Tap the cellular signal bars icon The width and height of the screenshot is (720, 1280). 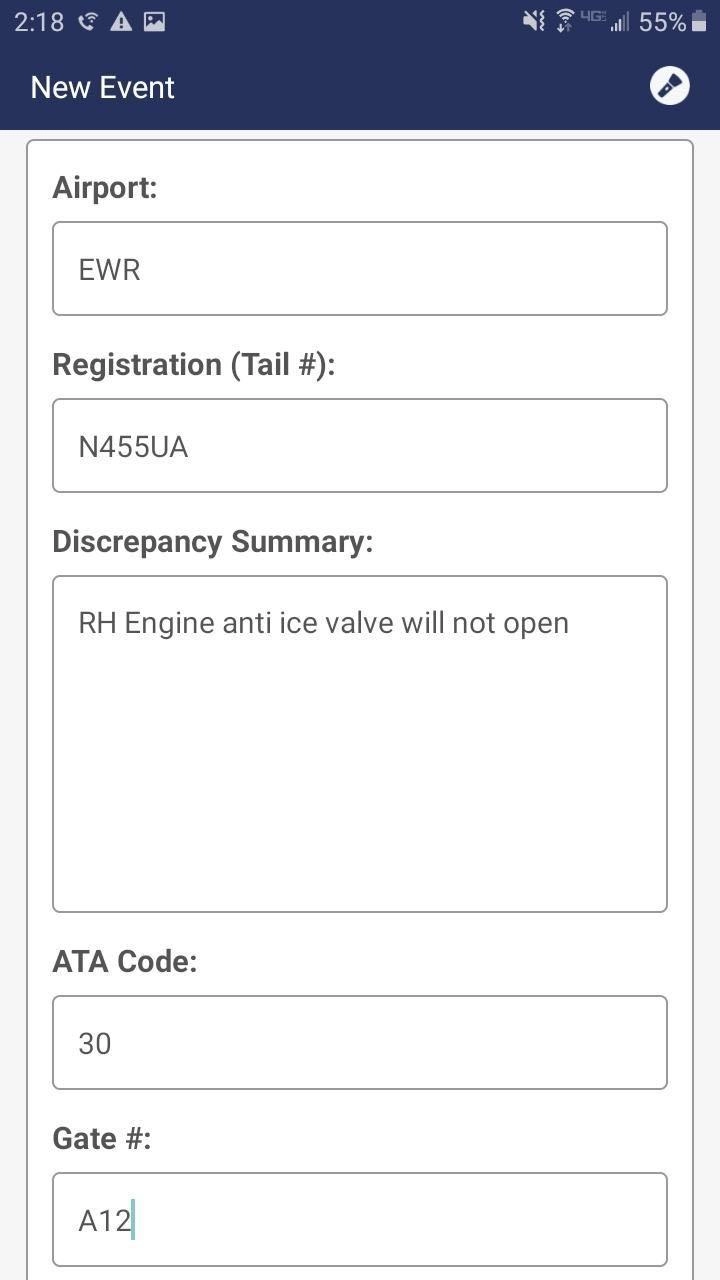[621, 21]
